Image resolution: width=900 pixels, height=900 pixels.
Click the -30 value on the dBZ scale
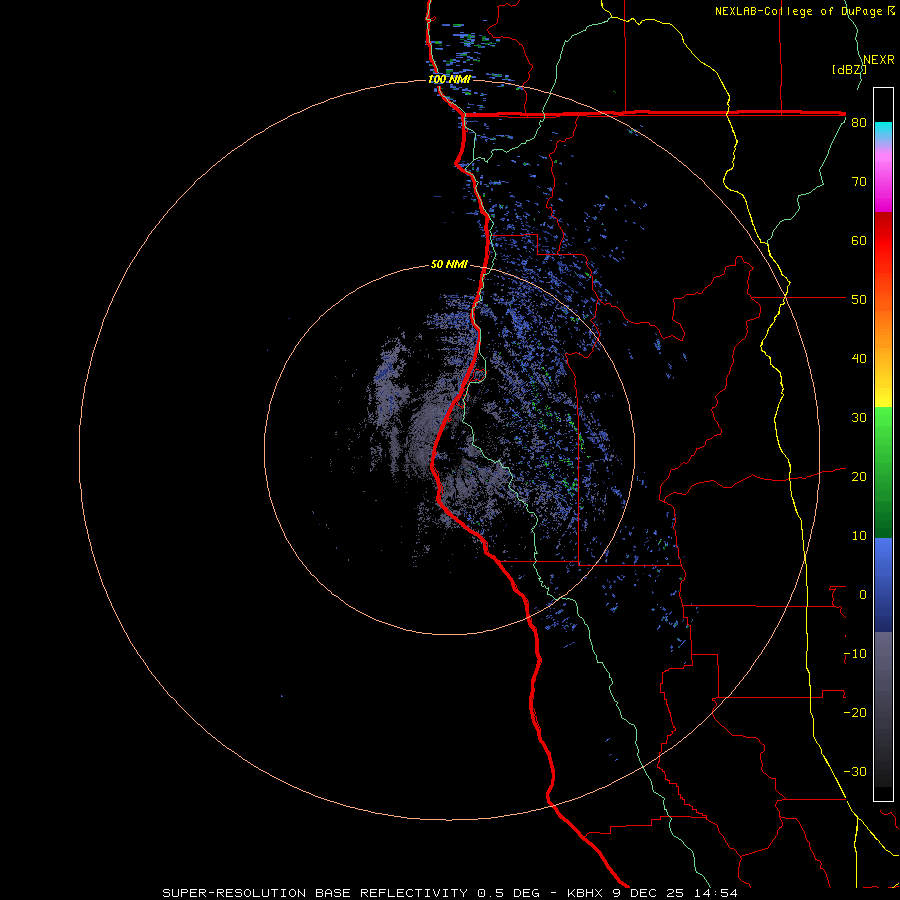[x=855, y=771]
